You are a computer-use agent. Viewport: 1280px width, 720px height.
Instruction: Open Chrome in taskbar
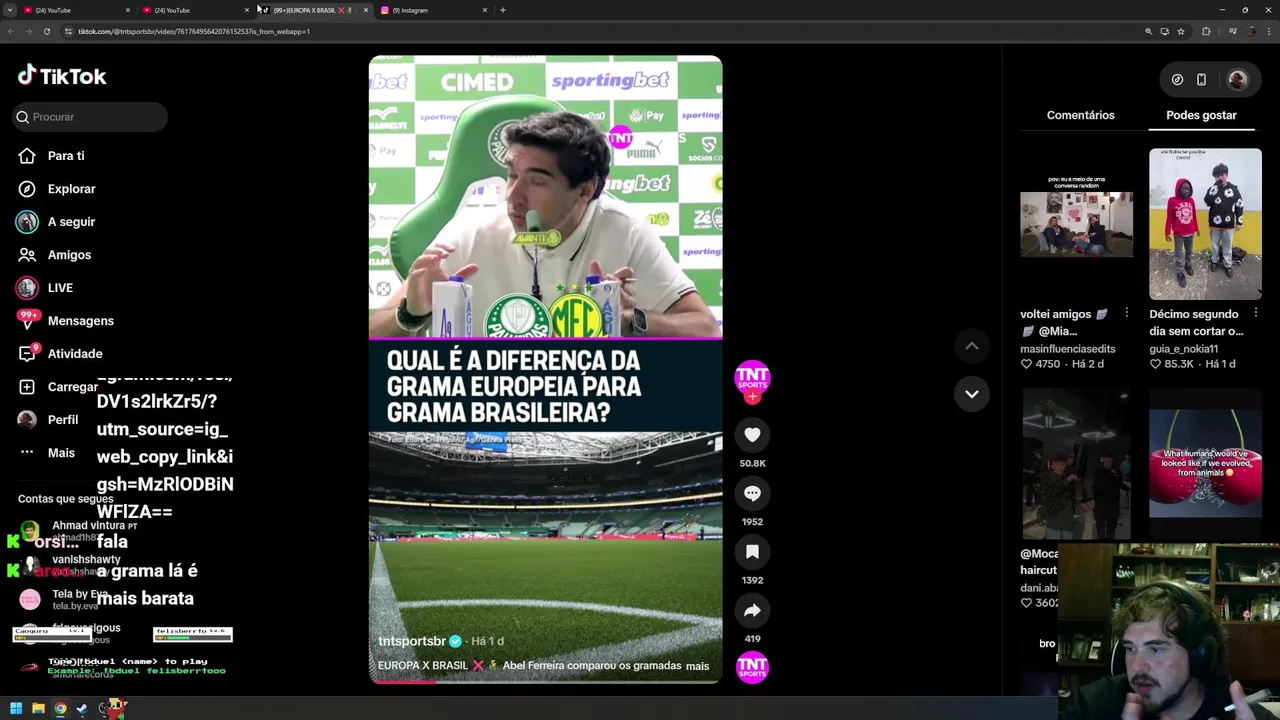(60, 709)
